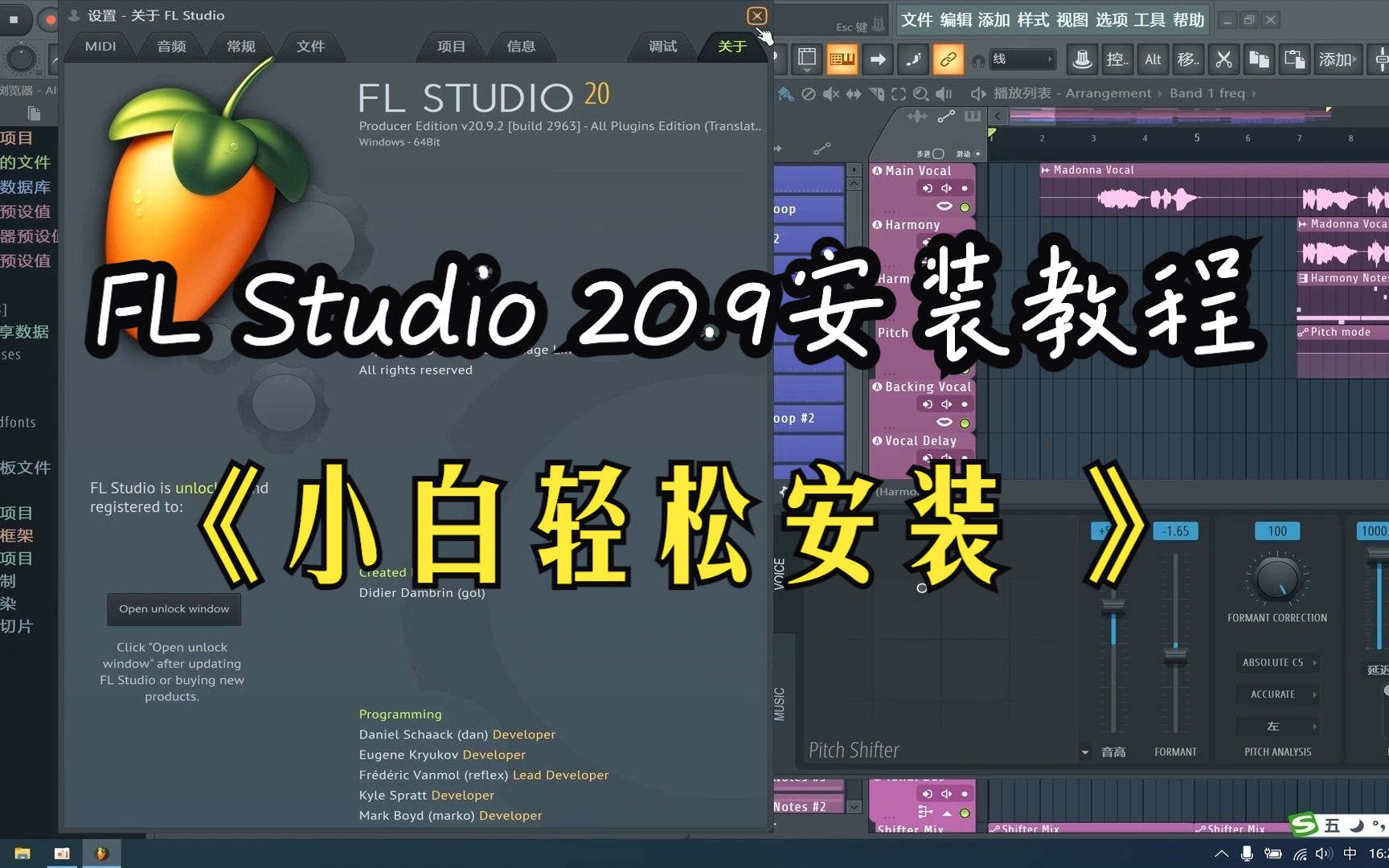Click the piano keys picker icon
Viewport: 1389px width, 868px height.
973,117
